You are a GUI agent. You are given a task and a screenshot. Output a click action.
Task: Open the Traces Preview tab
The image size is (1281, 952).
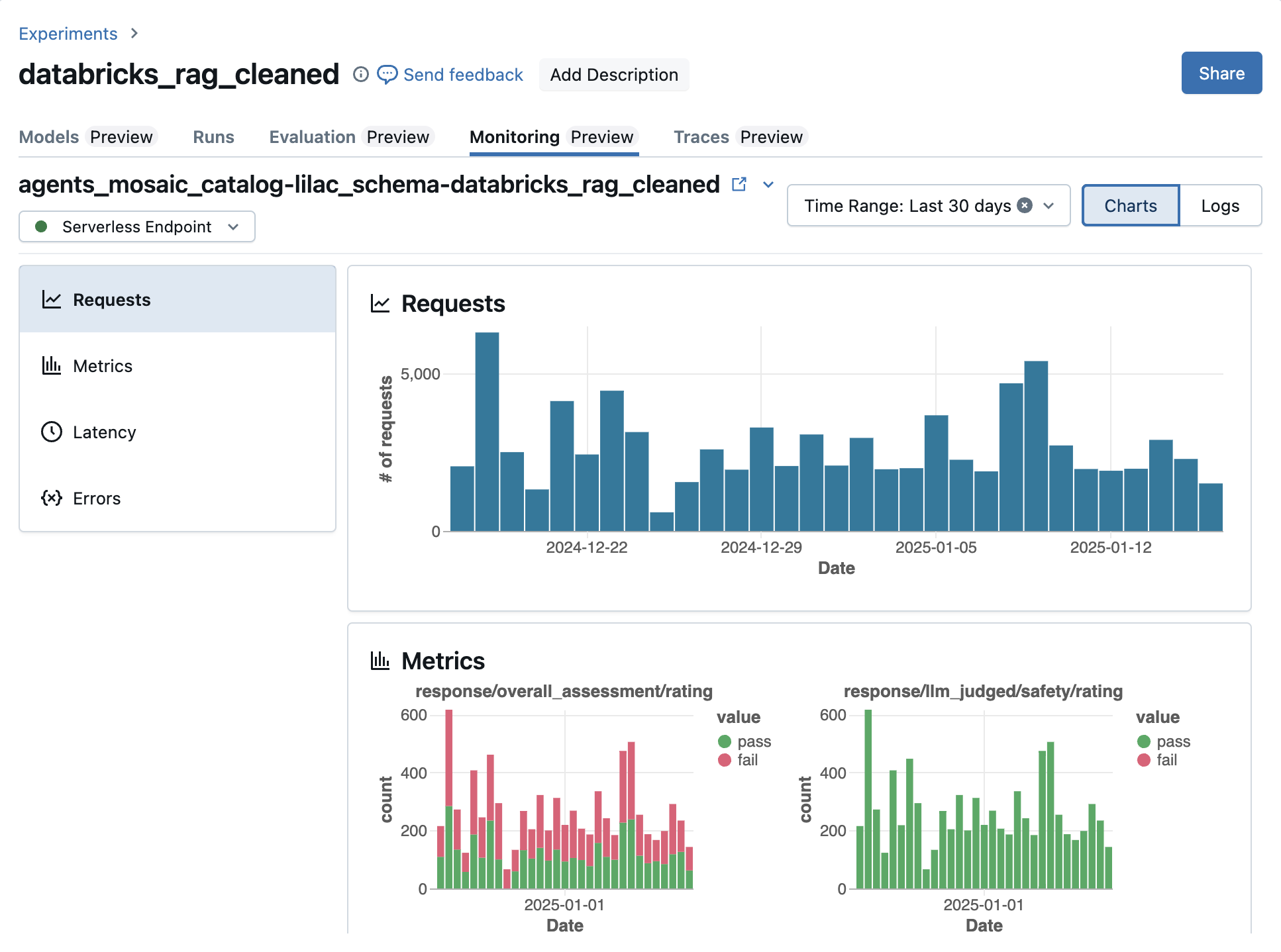coord(741,137)
